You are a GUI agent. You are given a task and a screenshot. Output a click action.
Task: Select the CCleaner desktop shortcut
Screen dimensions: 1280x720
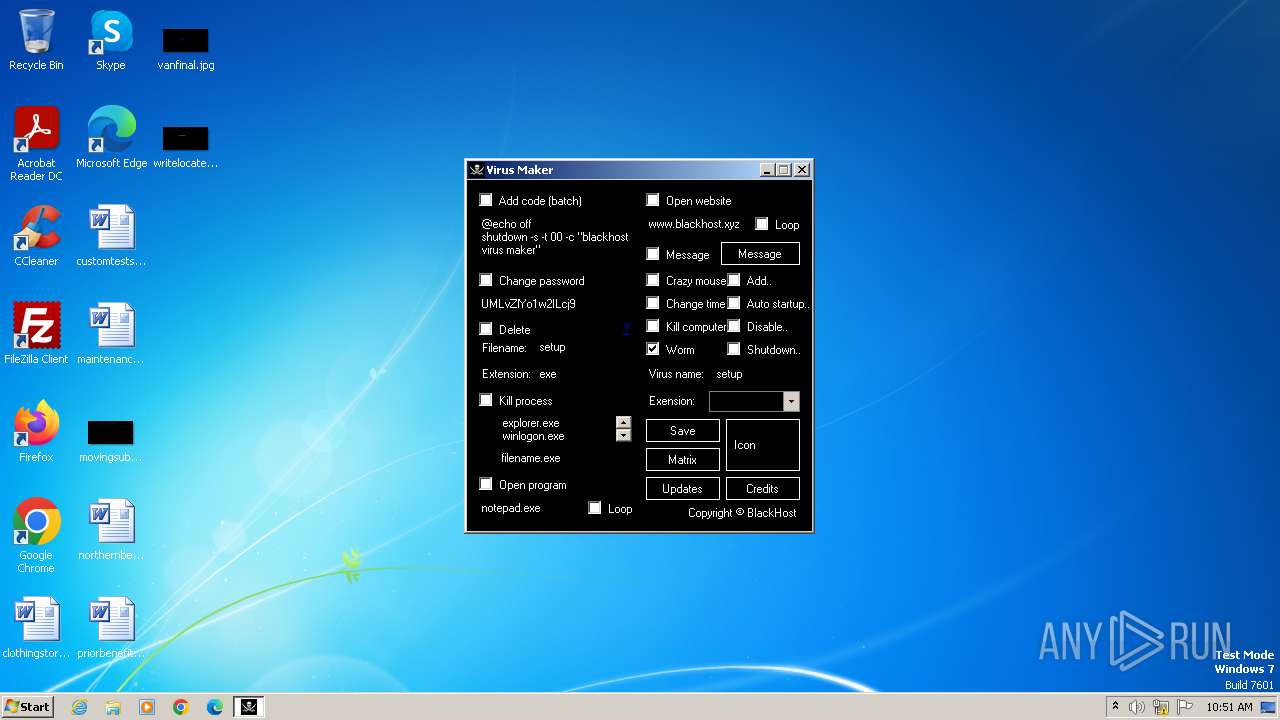click(36, 236)
